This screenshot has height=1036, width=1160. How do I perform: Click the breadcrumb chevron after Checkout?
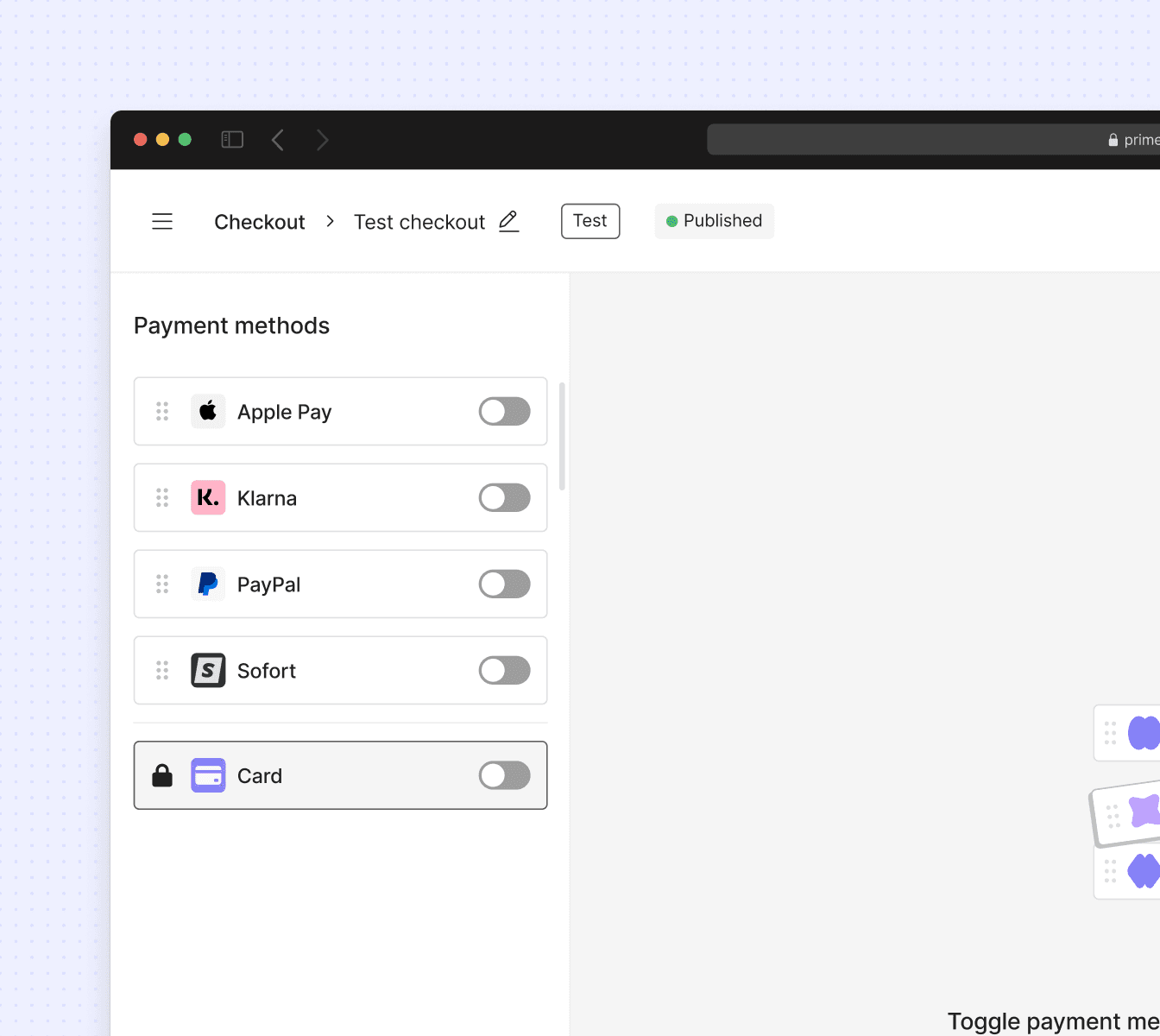pyautogui.click(x=330, y=222)
